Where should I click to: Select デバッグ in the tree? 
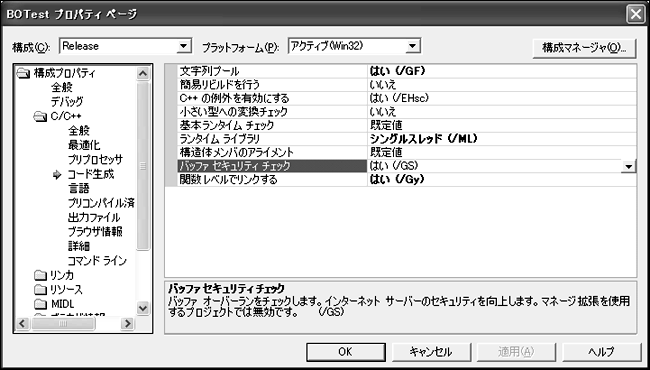(67, 102)
